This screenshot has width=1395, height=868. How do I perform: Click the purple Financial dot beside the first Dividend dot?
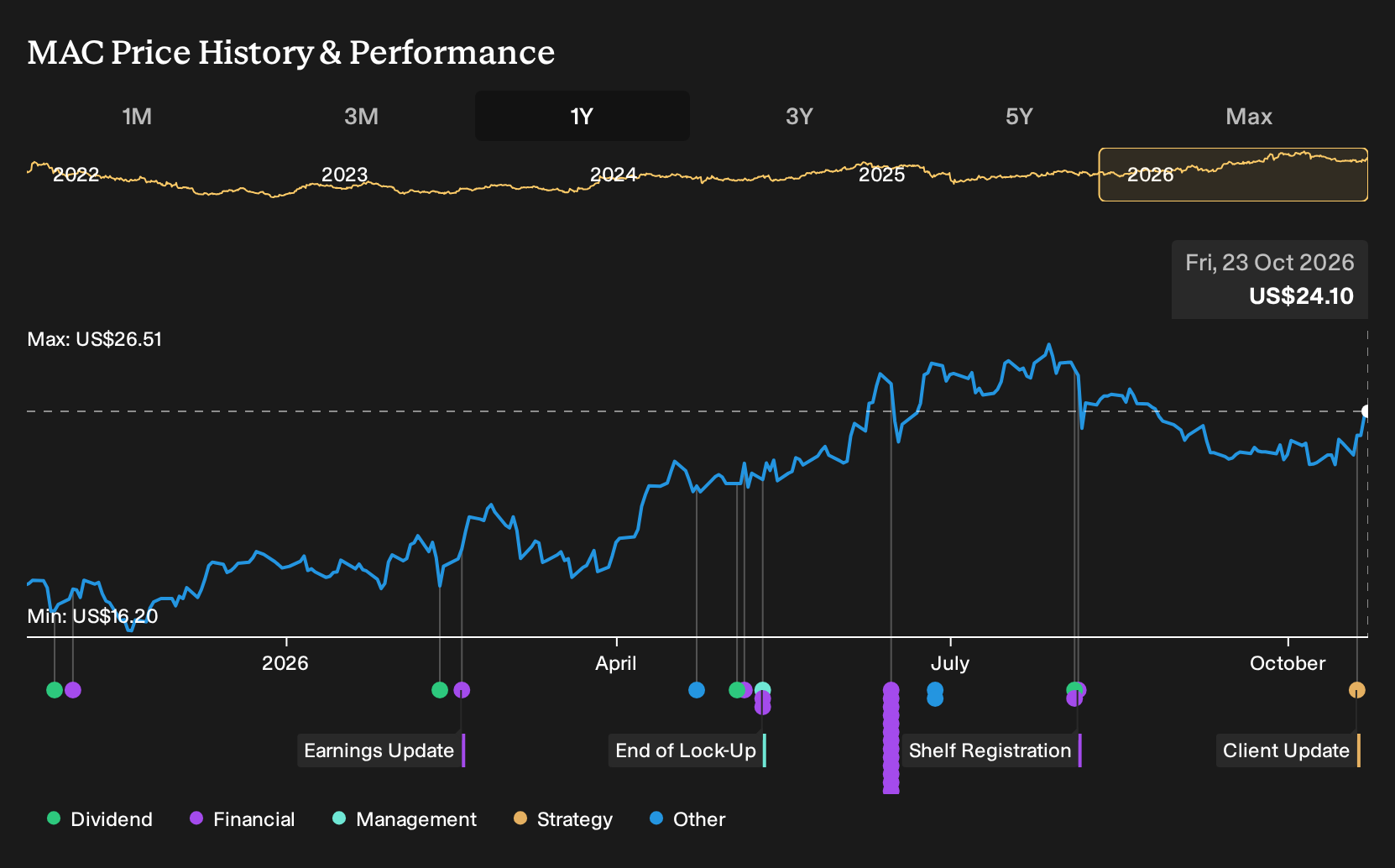pos(73,690)
